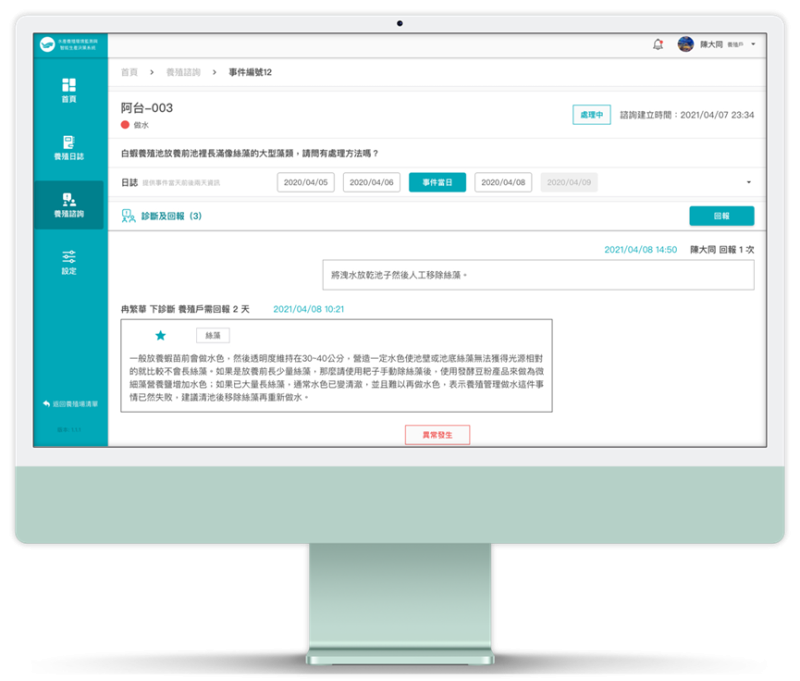This screenshot has width=800, height=681.
Task: Open 設定 sliders icon in sidebar
Action: tap(68, 258)
